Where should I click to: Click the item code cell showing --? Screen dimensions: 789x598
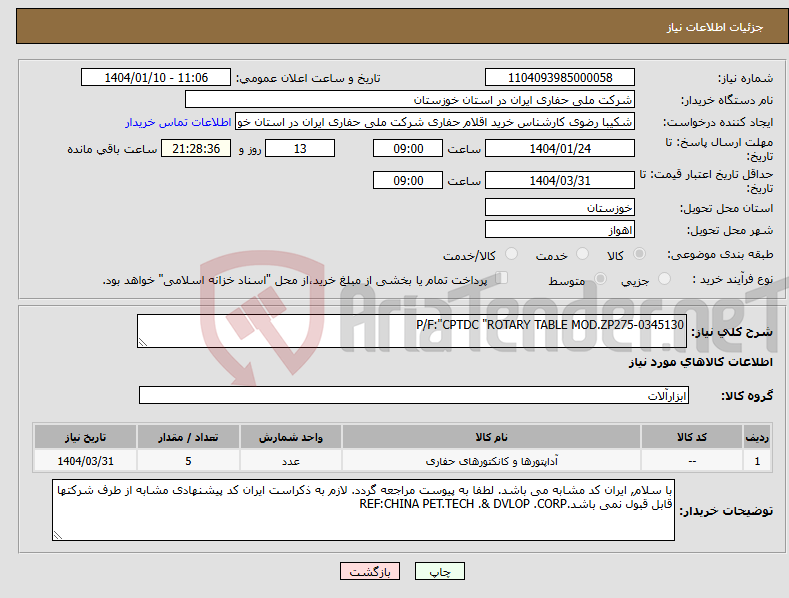(x=692, y=461)
